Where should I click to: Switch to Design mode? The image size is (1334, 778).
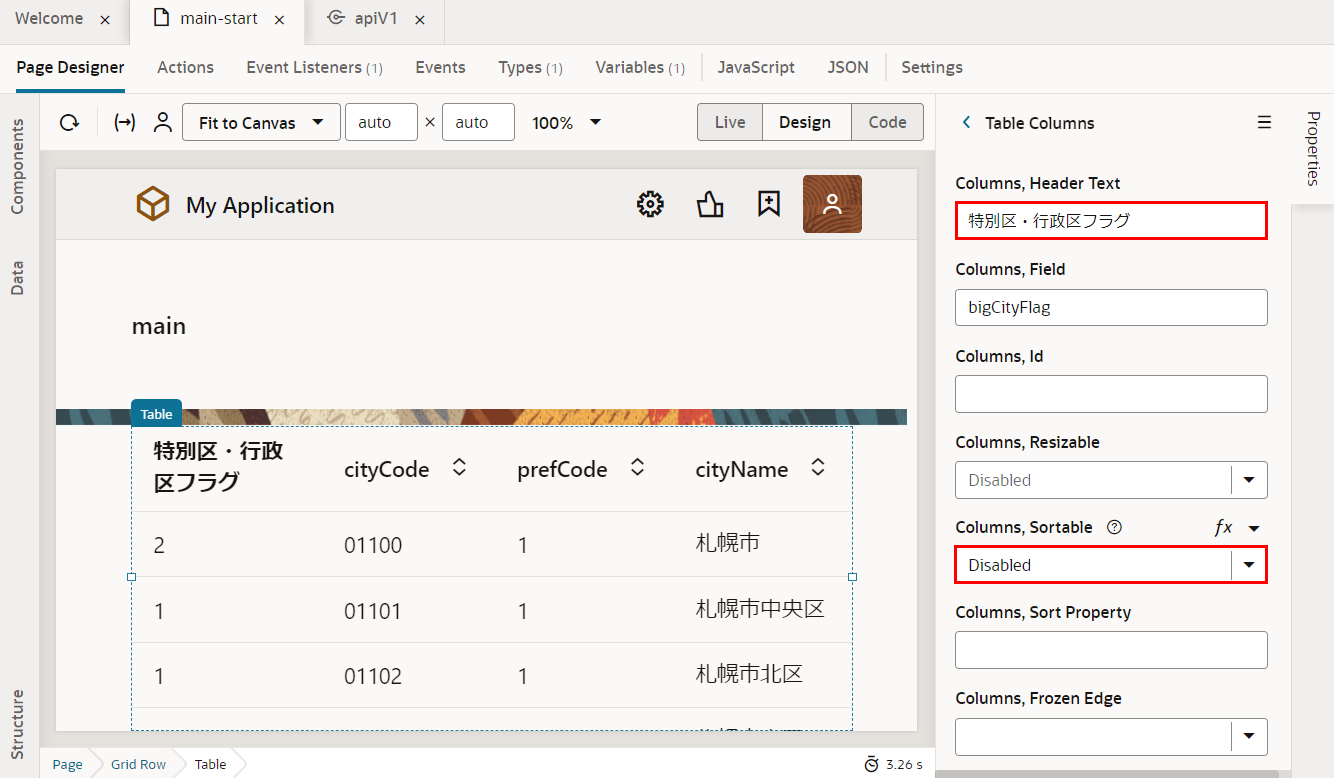(805, 122)
